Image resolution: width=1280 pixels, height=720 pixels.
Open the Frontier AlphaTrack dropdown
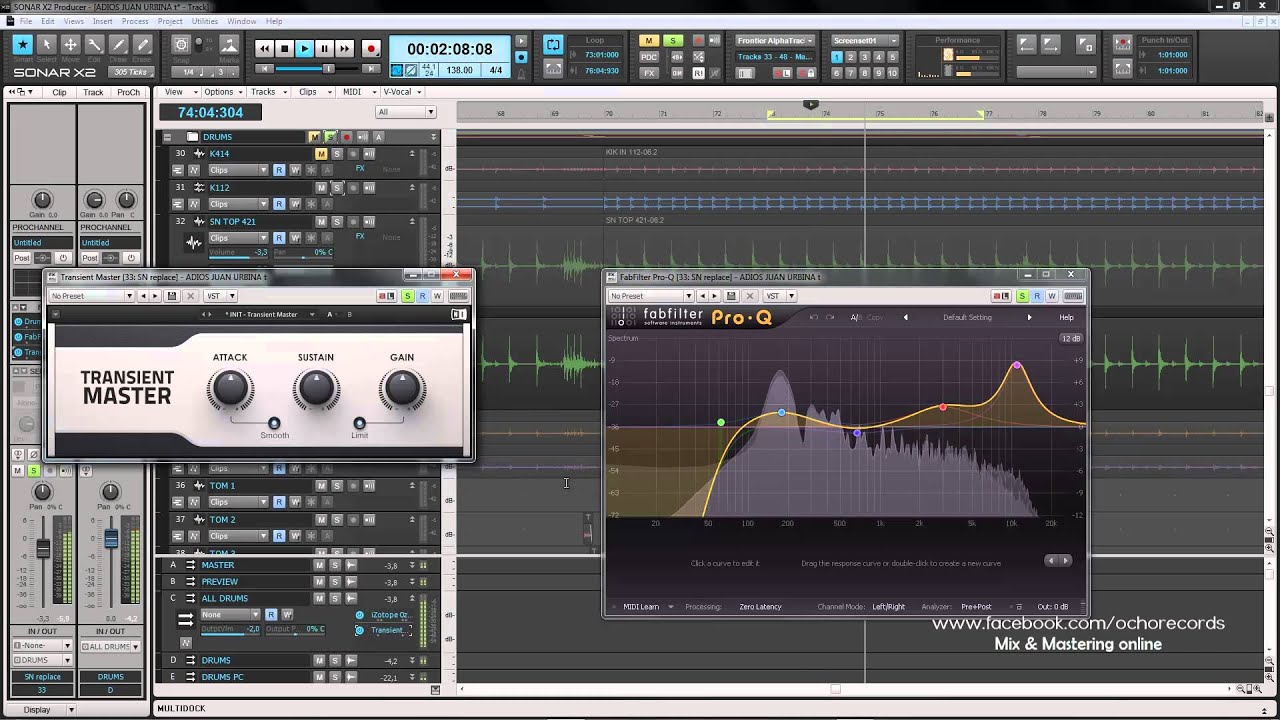point(776,41)
